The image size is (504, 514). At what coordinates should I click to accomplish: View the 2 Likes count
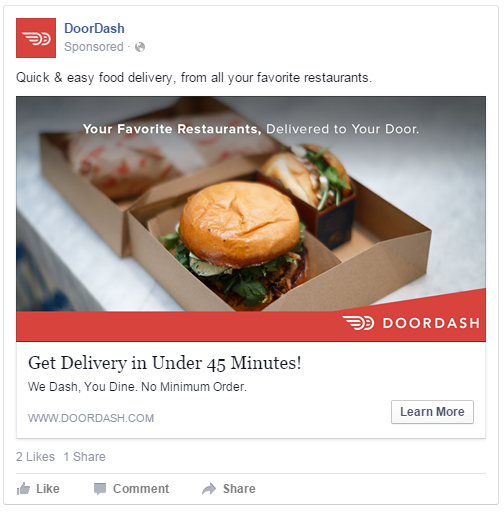[35, 457]
